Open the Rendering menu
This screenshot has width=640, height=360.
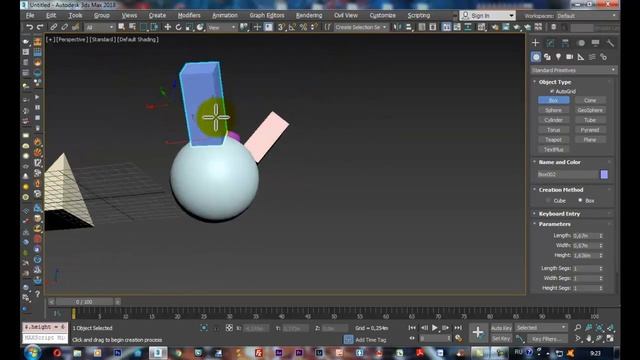click(x=309, y=16)
